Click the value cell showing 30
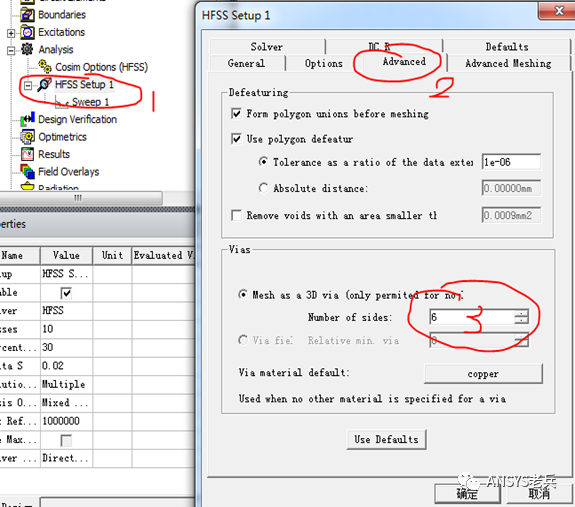 (66, 347)
